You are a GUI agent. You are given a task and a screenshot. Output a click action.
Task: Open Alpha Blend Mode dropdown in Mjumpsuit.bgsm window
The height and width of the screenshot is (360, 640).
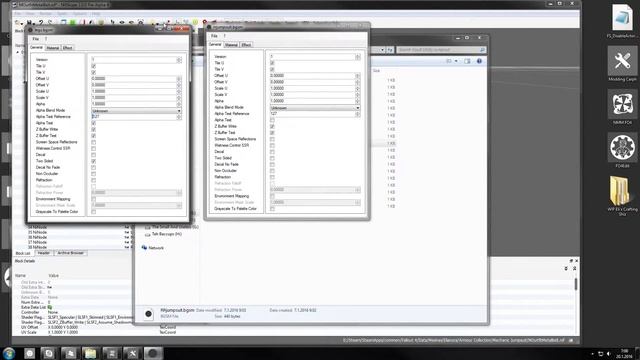pyautogui.click(x=315, y=108)
